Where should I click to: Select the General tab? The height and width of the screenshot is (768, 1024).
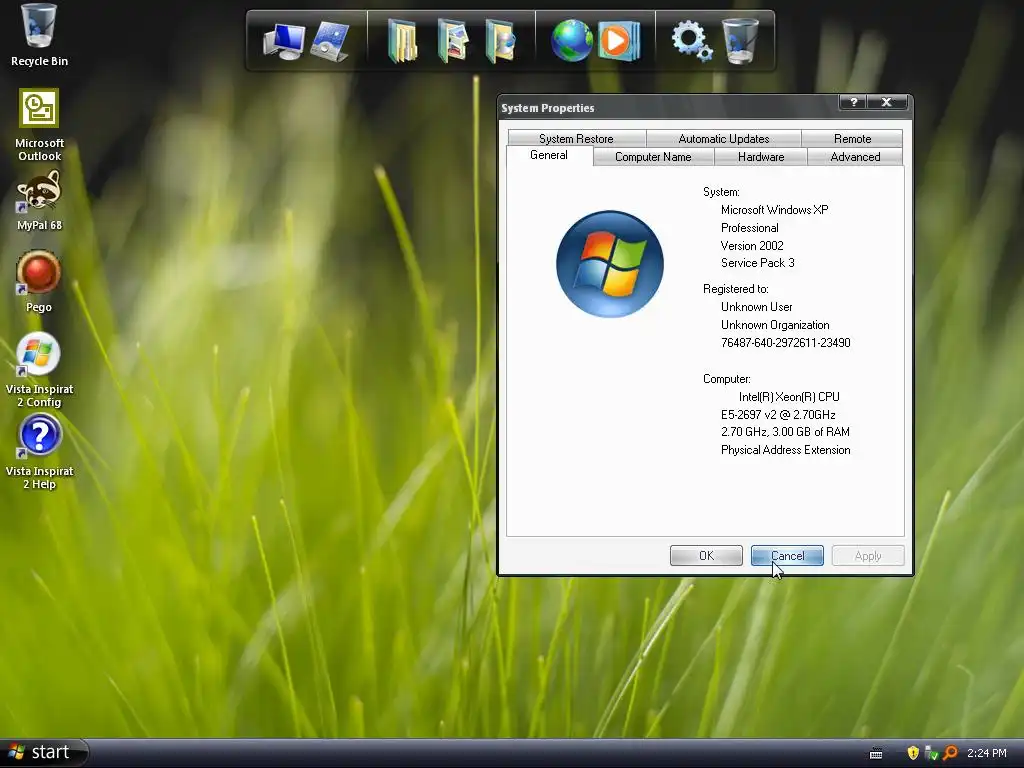549,155
